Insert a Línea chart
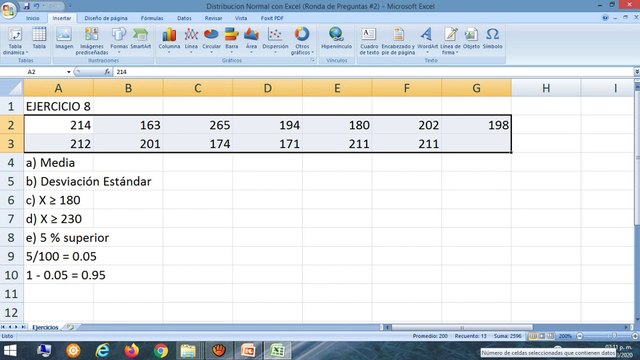This screenshot has height=360, width=640. [191, 40]
